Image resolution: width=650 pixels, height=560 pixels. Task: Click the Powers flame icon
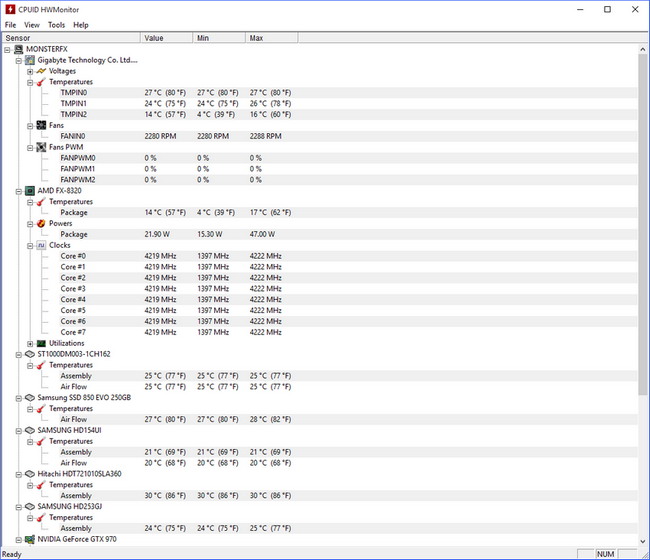(41, 223)
